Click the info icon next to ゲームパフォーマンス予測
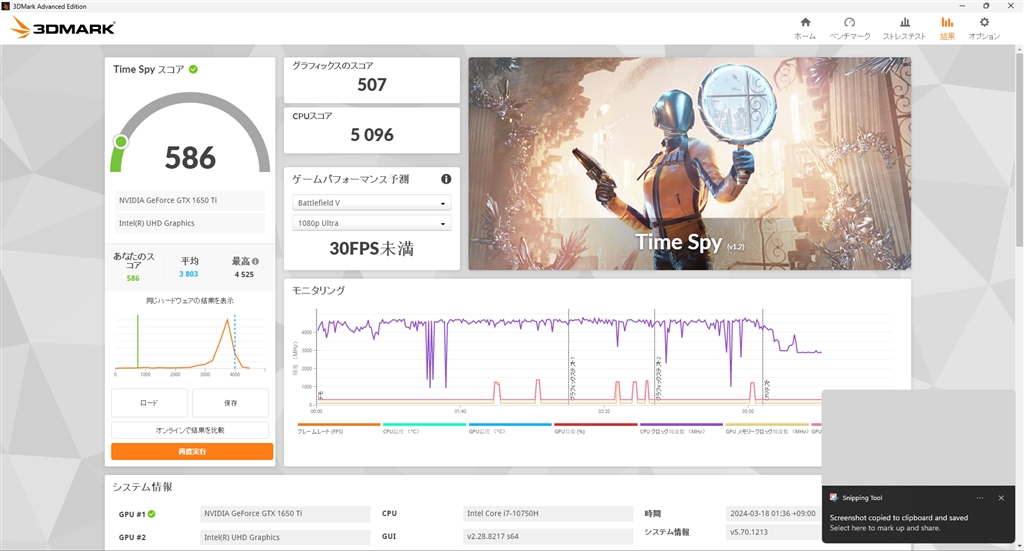The image size is (1024, 551). [446, 179]
